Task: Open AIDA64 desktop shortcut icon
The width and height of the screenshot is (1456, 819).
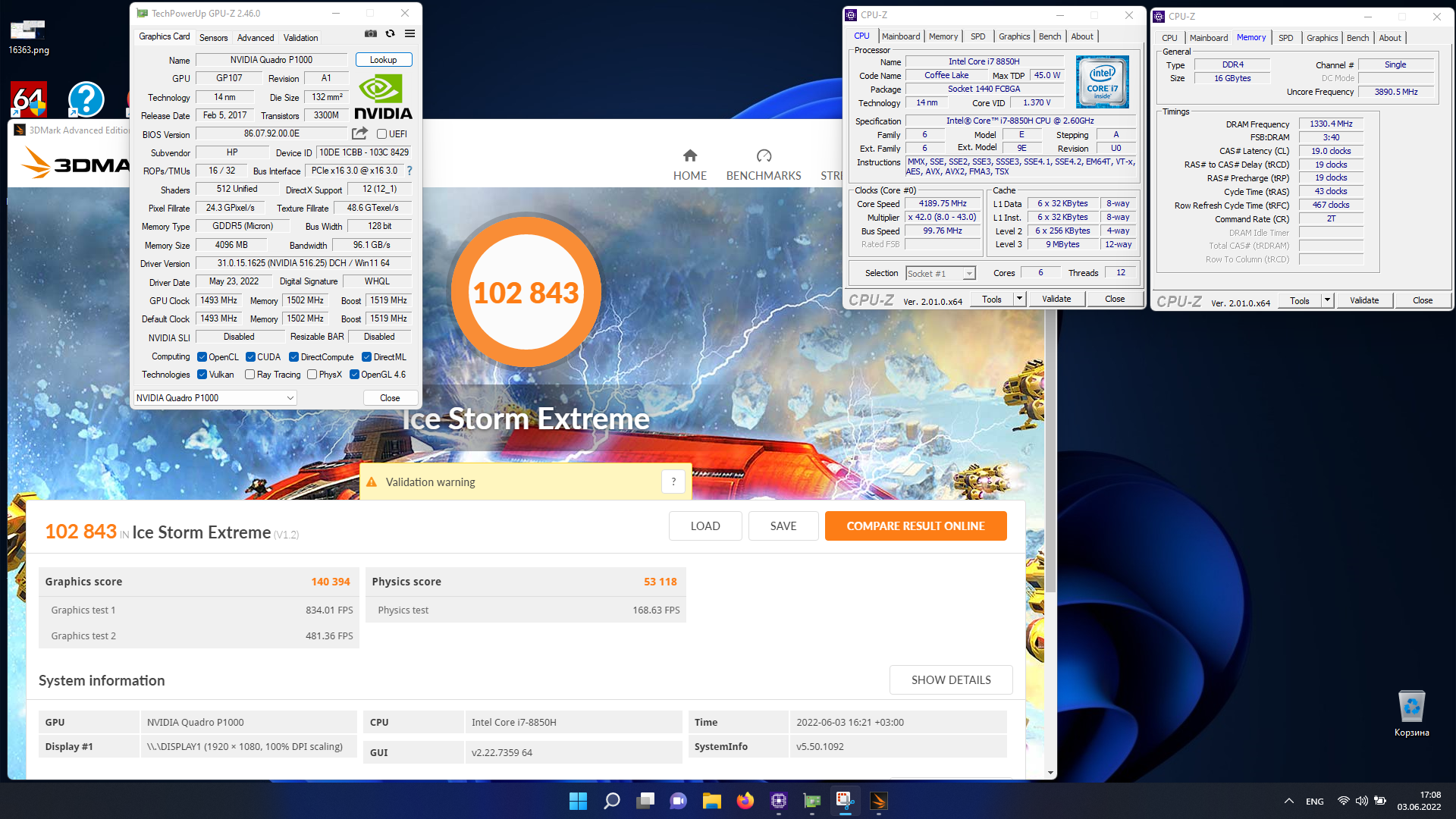Action: [29, 99]
